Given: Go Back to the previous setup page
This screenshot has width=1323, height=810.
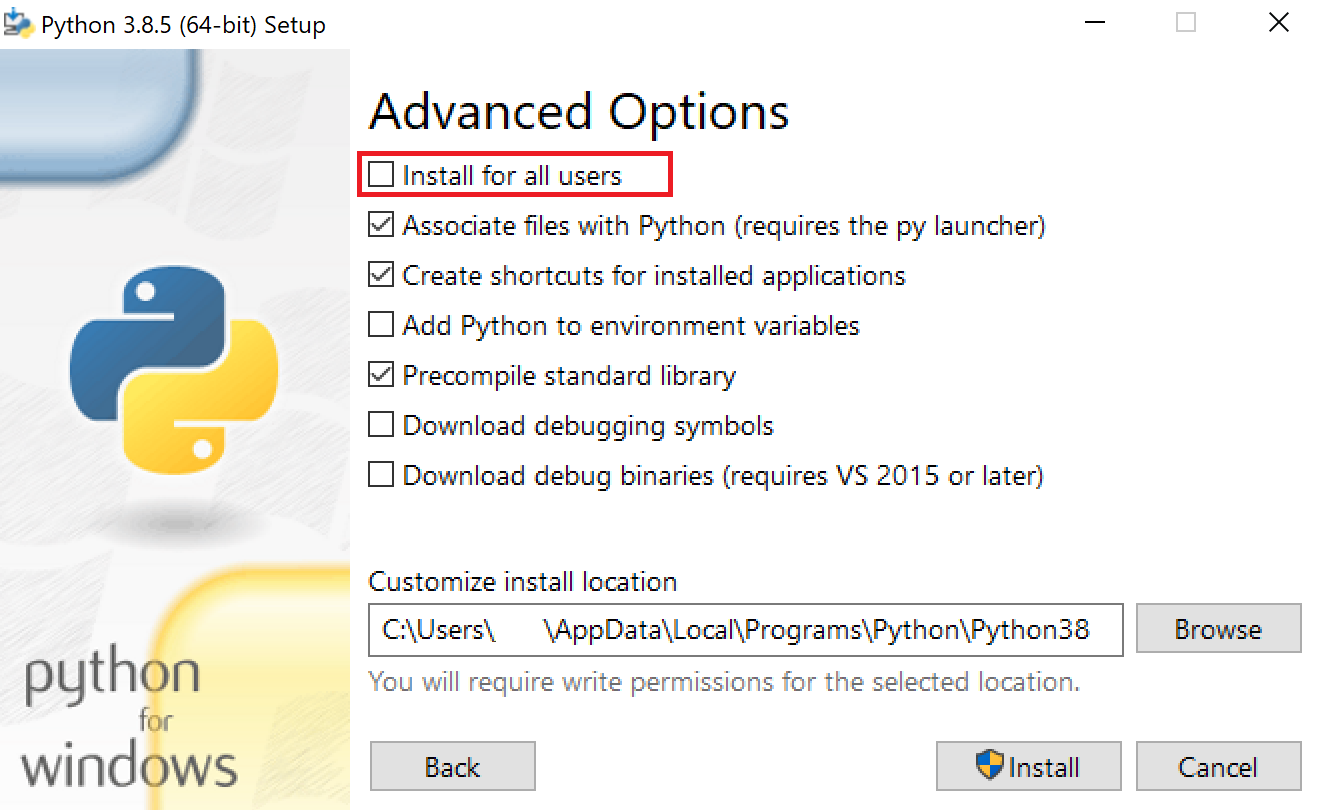Looking at the screenshot, I should 453,767.
